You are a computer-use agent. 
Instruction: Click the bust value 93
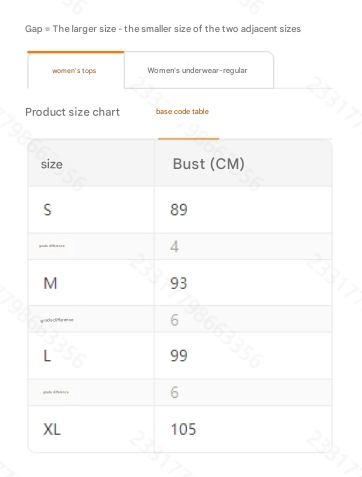pyautogui.click(x=179, y=283)
